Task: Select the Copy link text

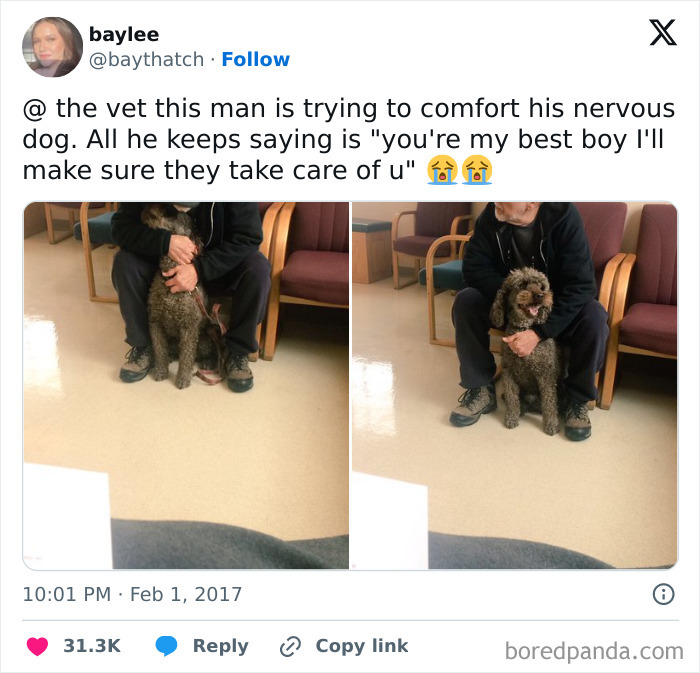Action: click(x=362, y=646)
